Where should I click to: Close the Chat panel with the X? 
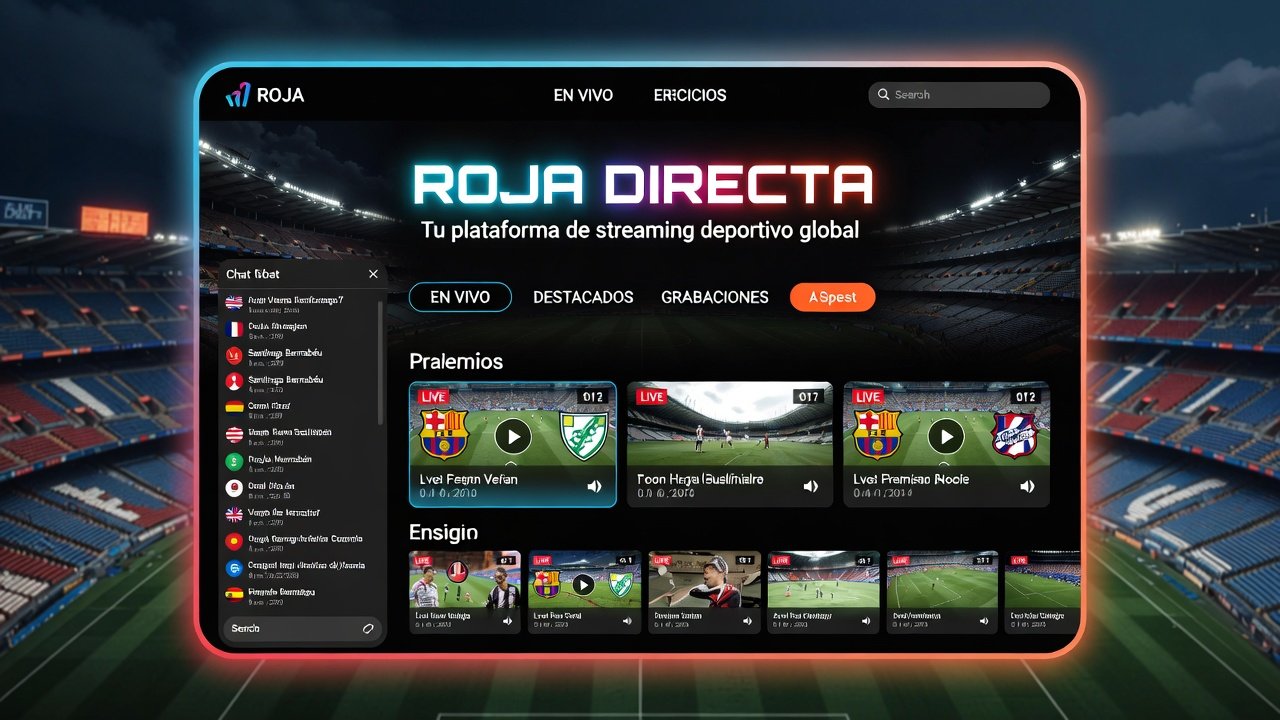tap(373, 274)
